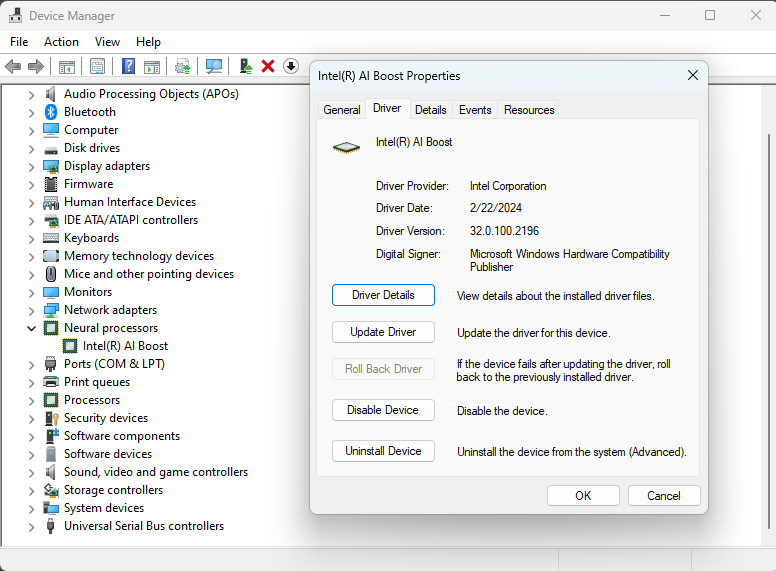Expand the Network adapters node

pyautogui.click(x=32, y=311)
